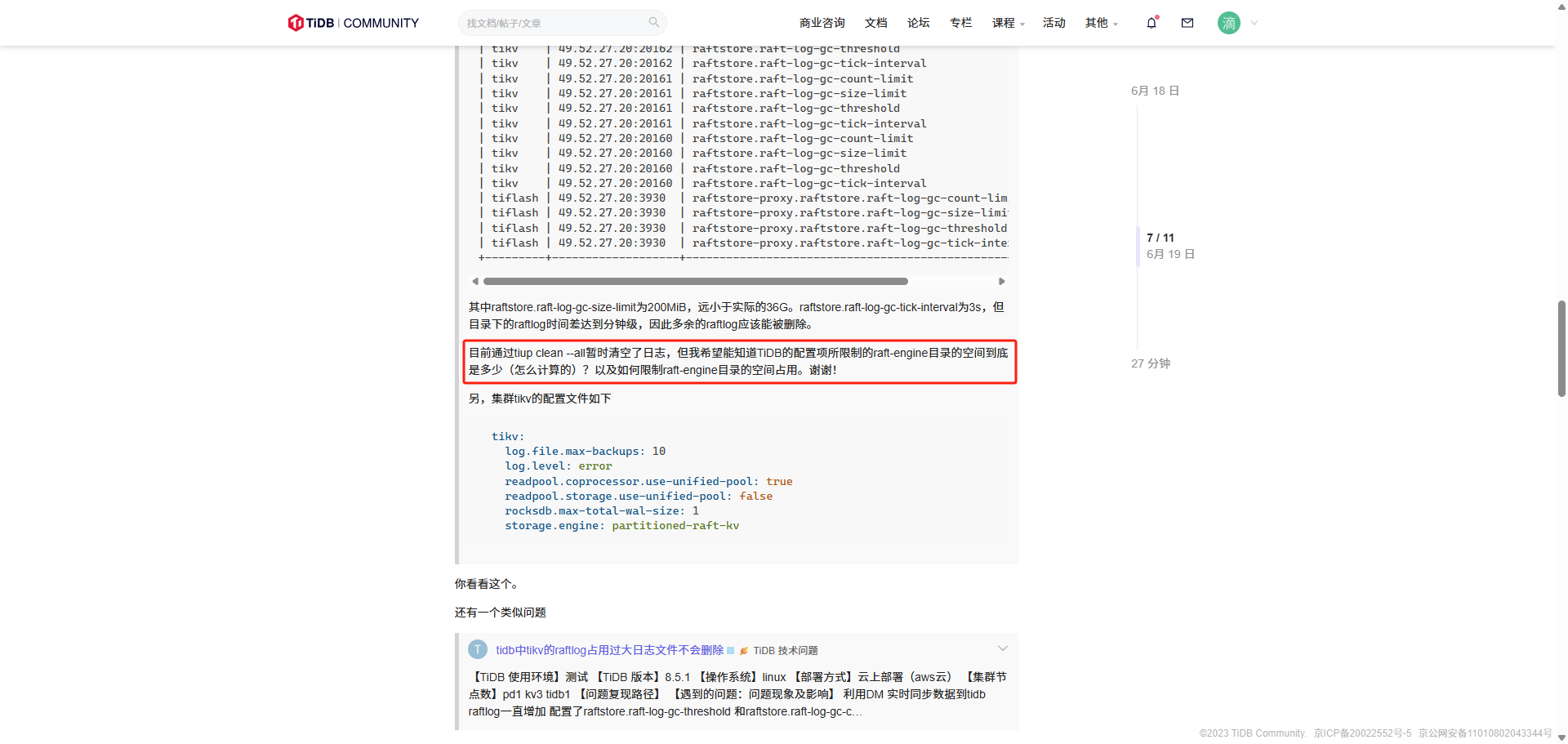Click the horizontal scrollbar of the code block

click(x=696, y=281)
